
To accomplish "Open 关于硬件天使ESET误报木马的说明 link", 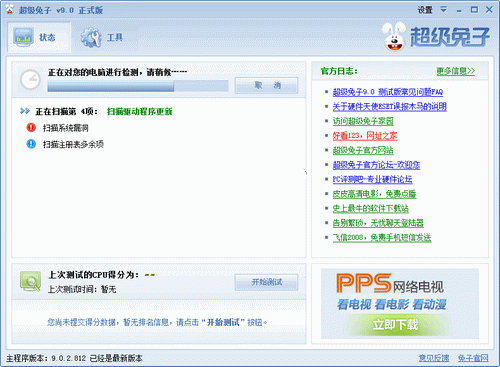I will [390, 106].
